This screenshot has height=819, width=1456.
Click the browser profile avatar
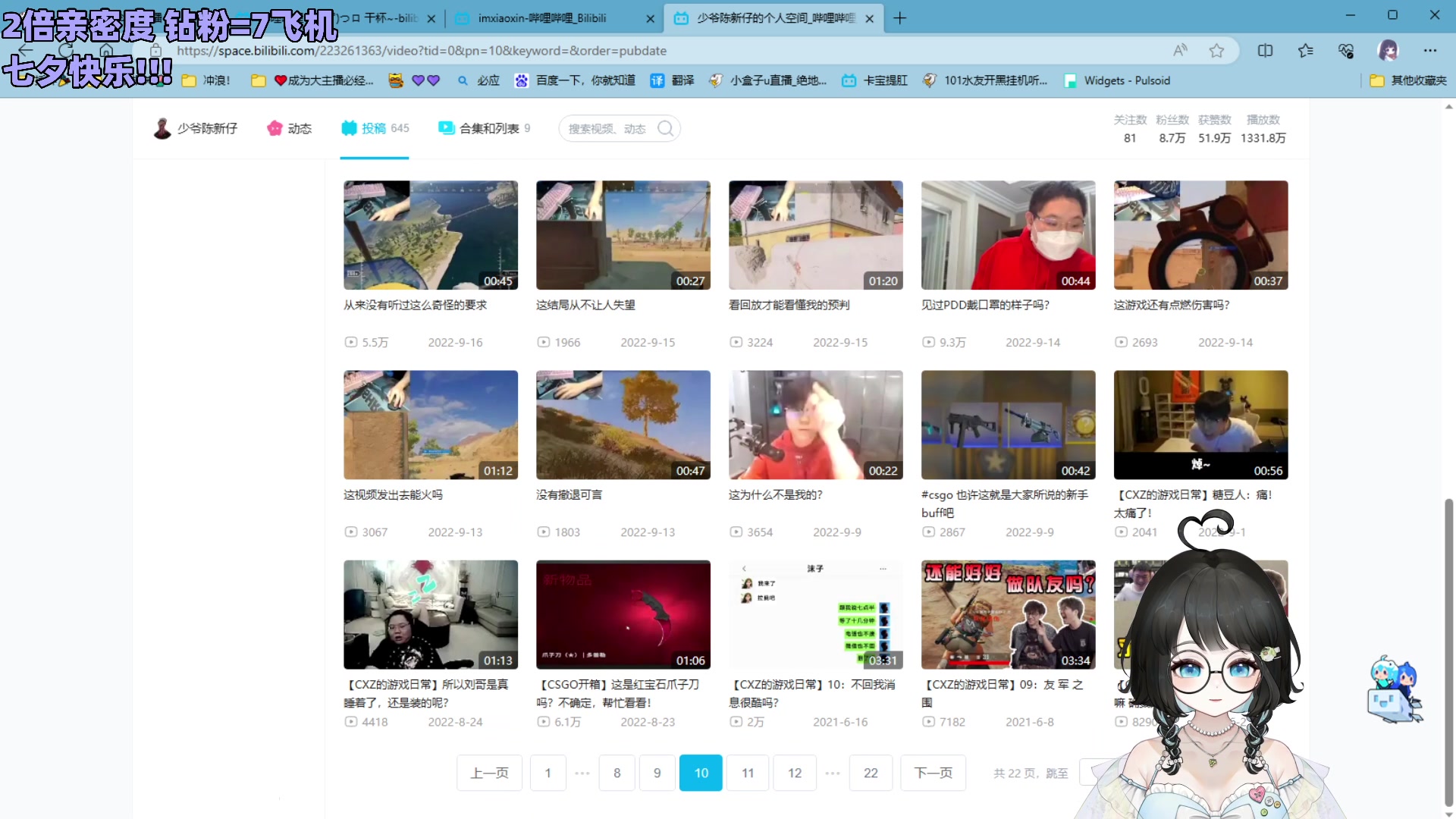(1387, 51)
